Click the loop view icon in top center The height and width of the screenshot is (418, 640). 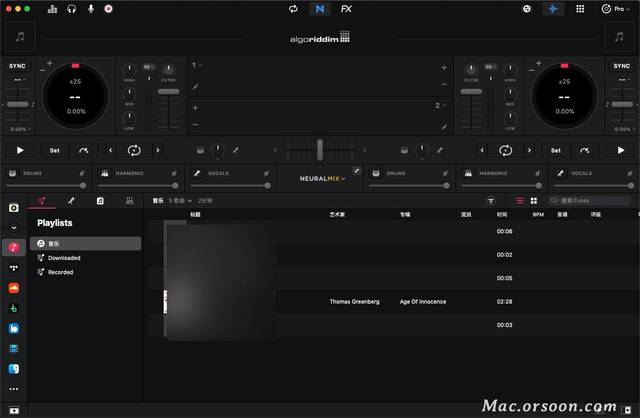(x=293, y=9)
